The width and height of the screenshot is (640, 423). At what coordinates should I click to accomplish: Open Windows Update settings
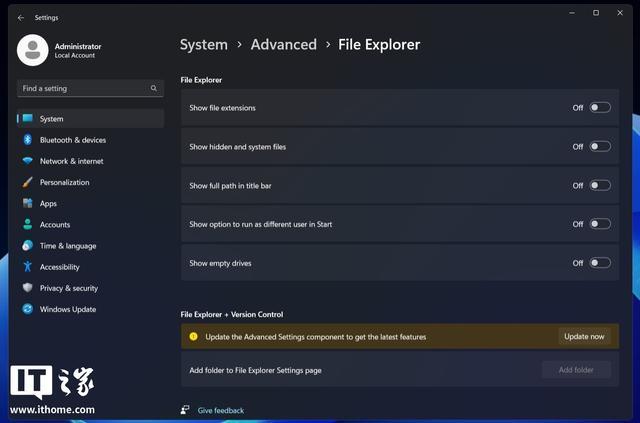pyautogui.click(x=68, y=309)
